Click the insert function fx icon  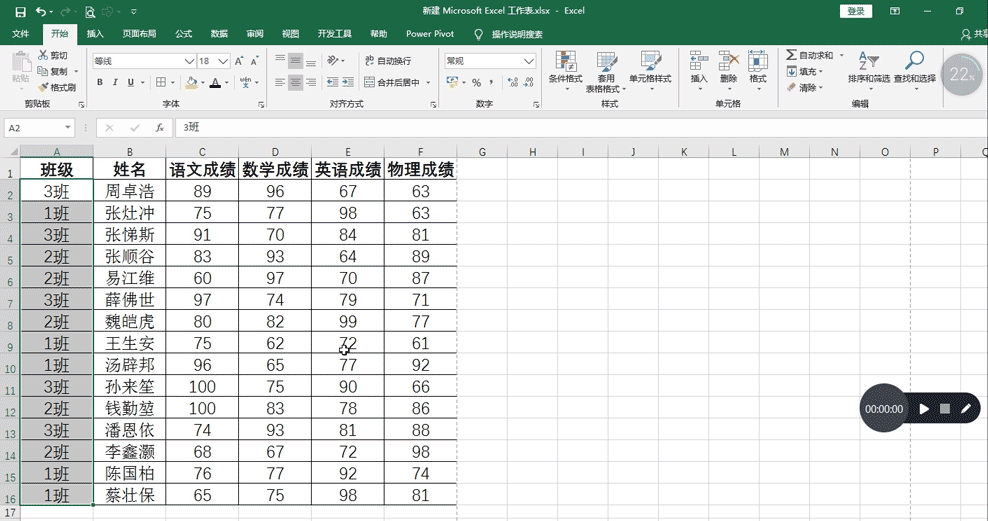point(160,128)
